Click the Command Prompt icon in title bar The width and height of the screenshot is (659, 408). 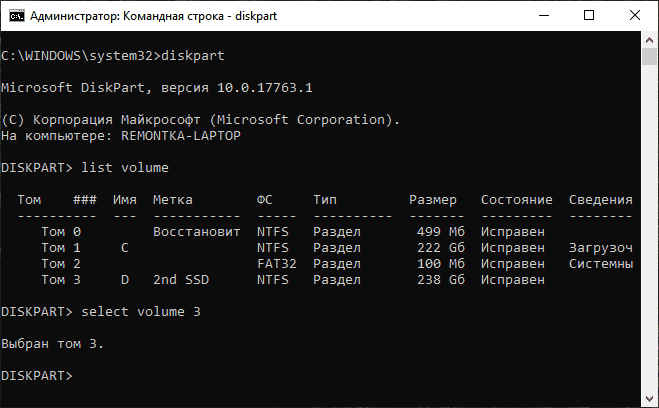click(x=17, y=16)
